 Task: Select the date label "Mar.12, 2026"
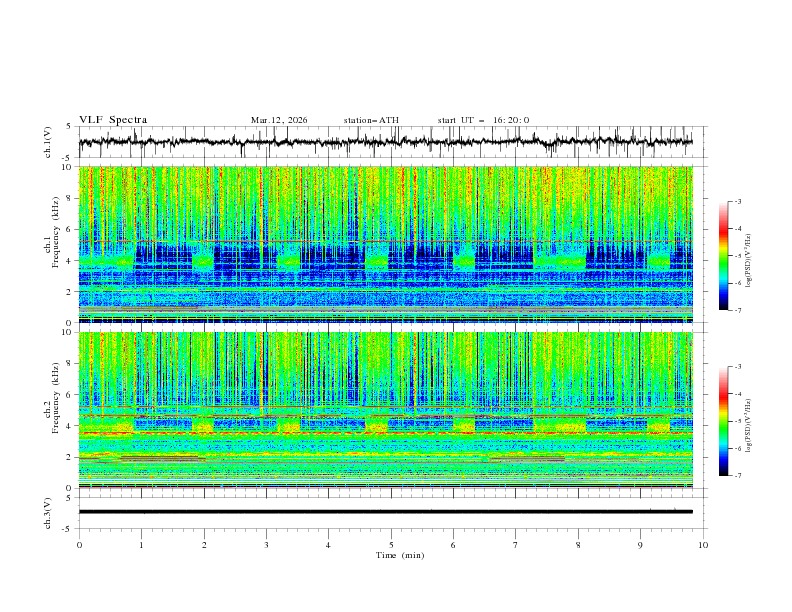279,120
